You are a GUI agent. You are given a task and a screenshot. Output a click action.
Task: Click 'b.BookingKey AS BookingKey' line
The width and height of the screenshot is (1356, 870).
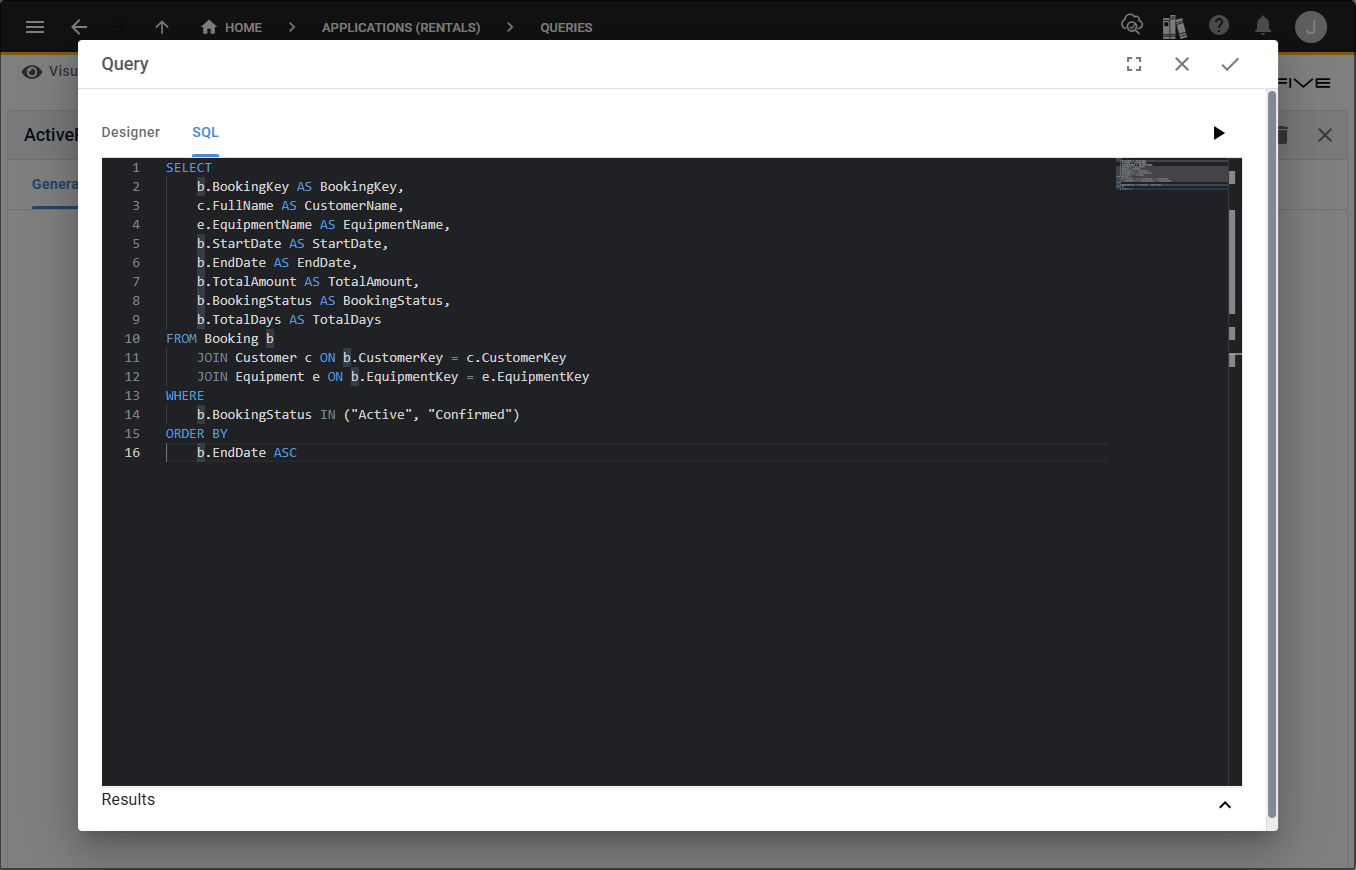click(x=300, y=187)
